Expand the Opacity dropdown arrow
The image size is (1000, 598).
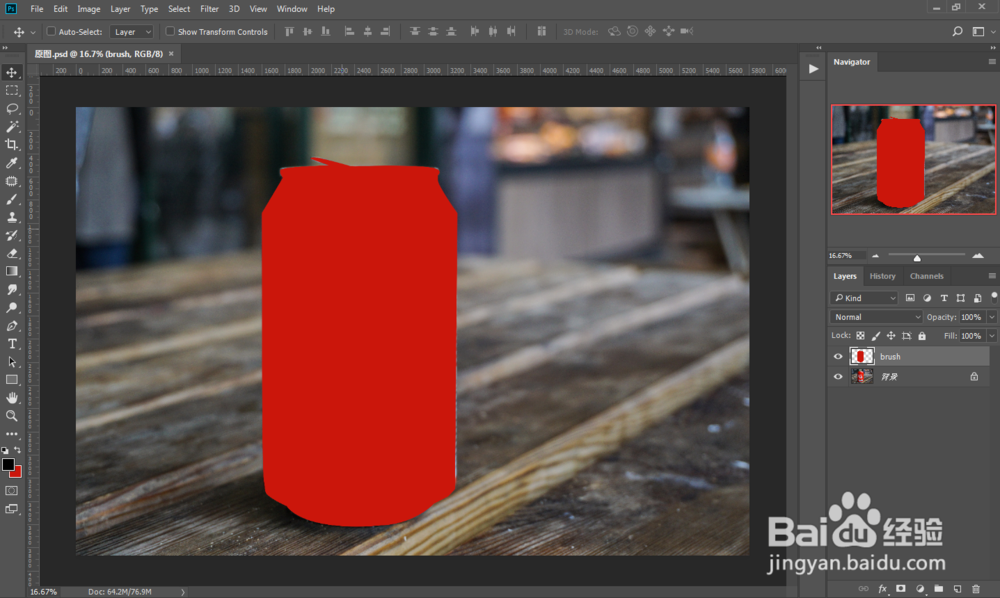point(991,317)
